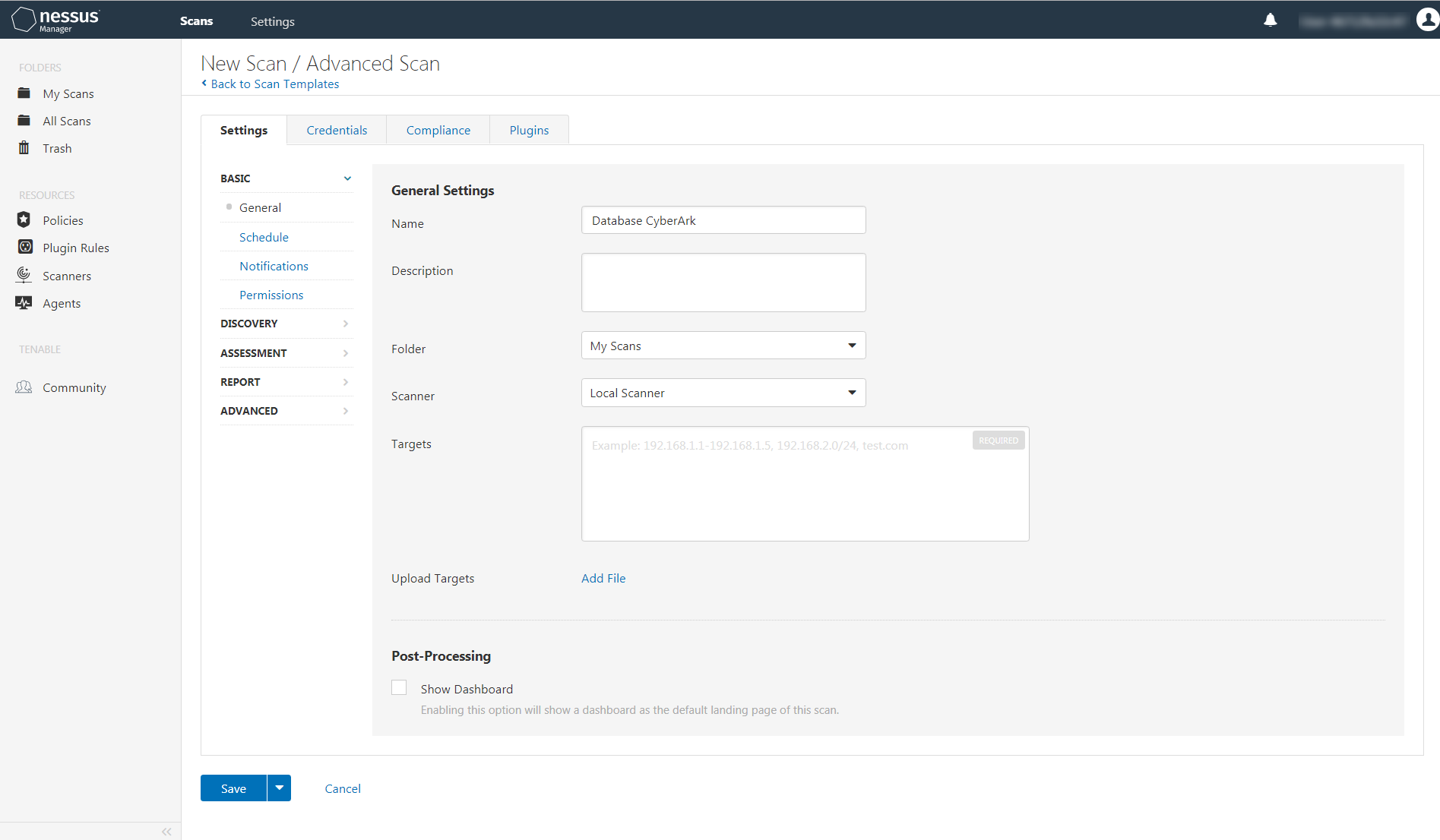
Task: Click the Scanners radar icon
Action: click(x=24, y=275)
